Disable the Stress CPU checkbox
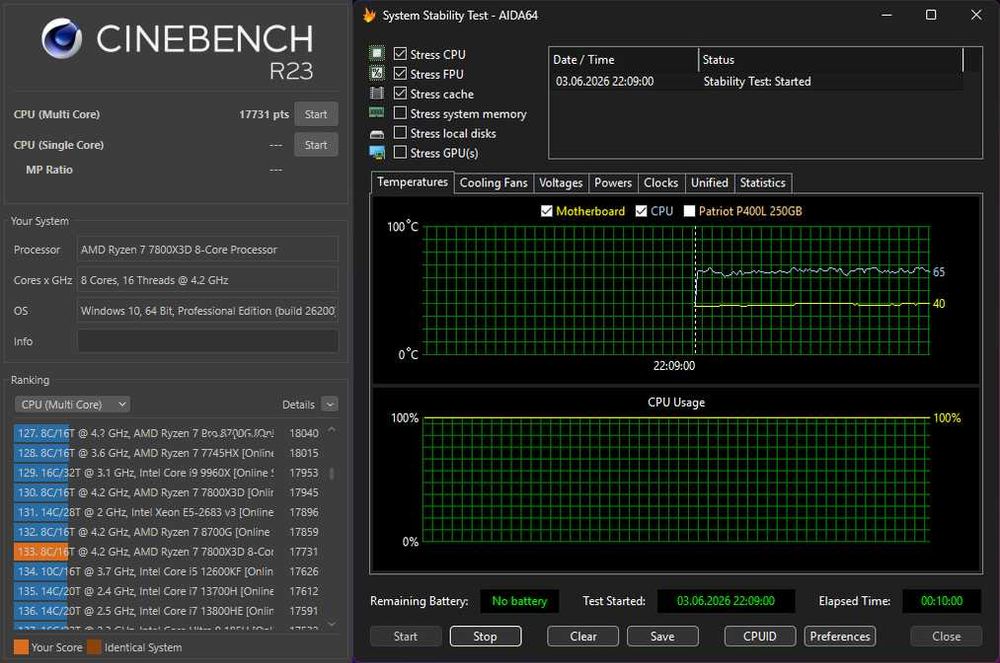The height and width of the screenshot is (663, 1000). (400, 54)
